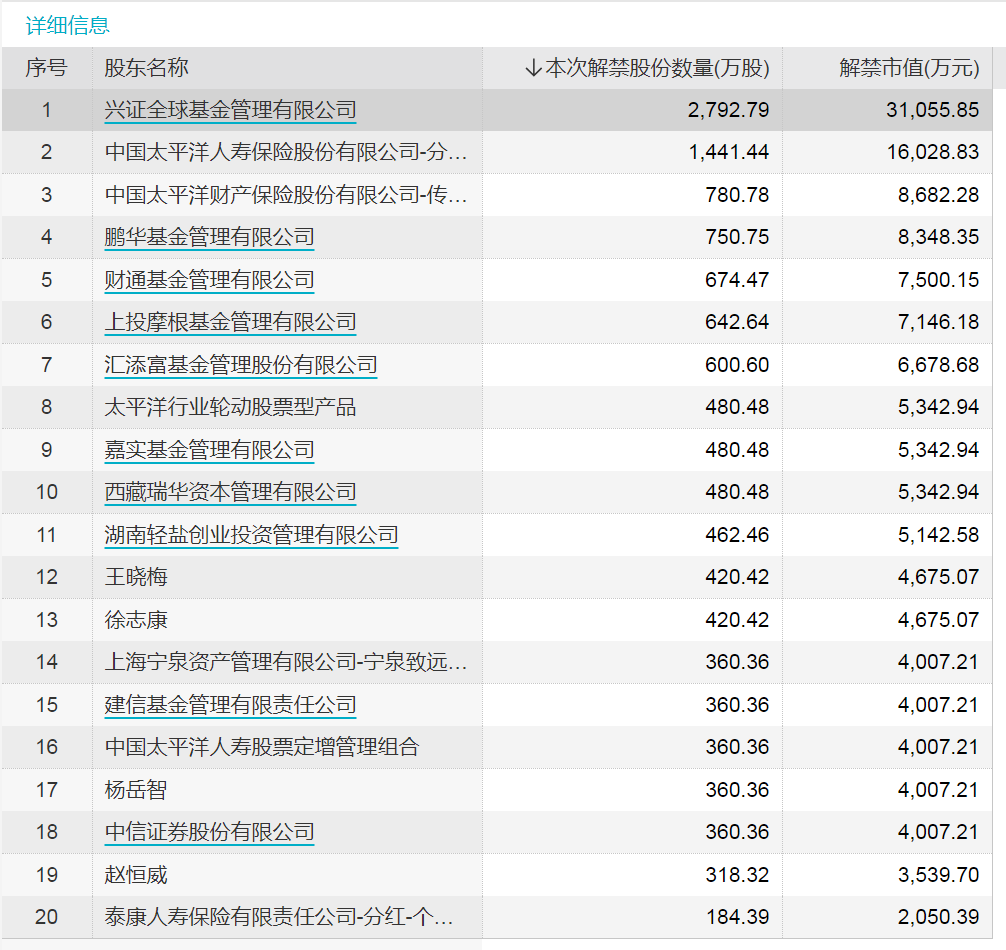Click share quantity 184.39
Viewport: 1006px width, 950px height.
click(737, 917)
